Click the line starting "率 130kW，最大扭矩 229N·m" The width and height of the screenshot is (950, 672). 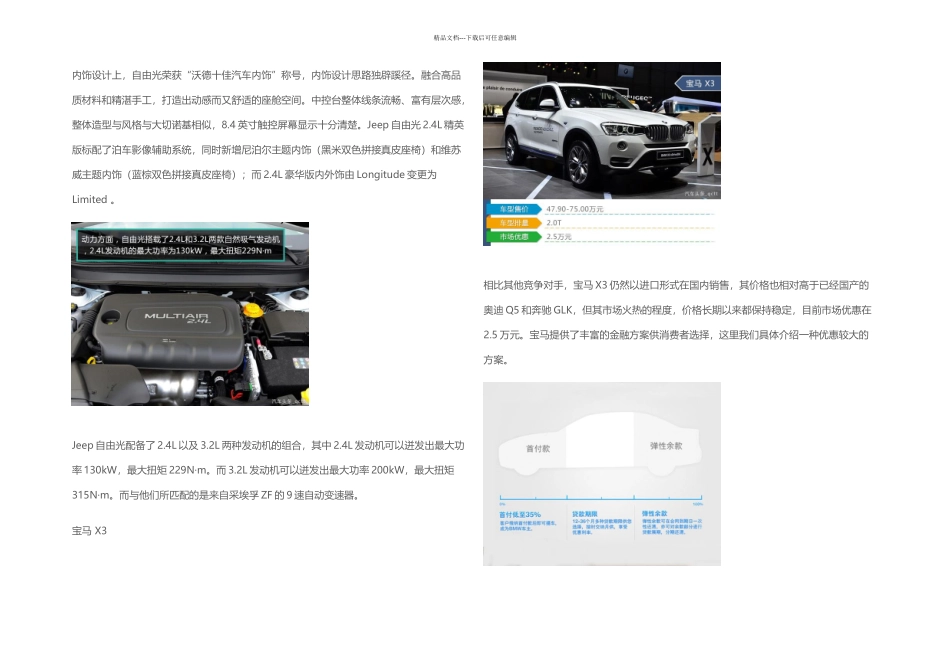(x=263, y=470)
